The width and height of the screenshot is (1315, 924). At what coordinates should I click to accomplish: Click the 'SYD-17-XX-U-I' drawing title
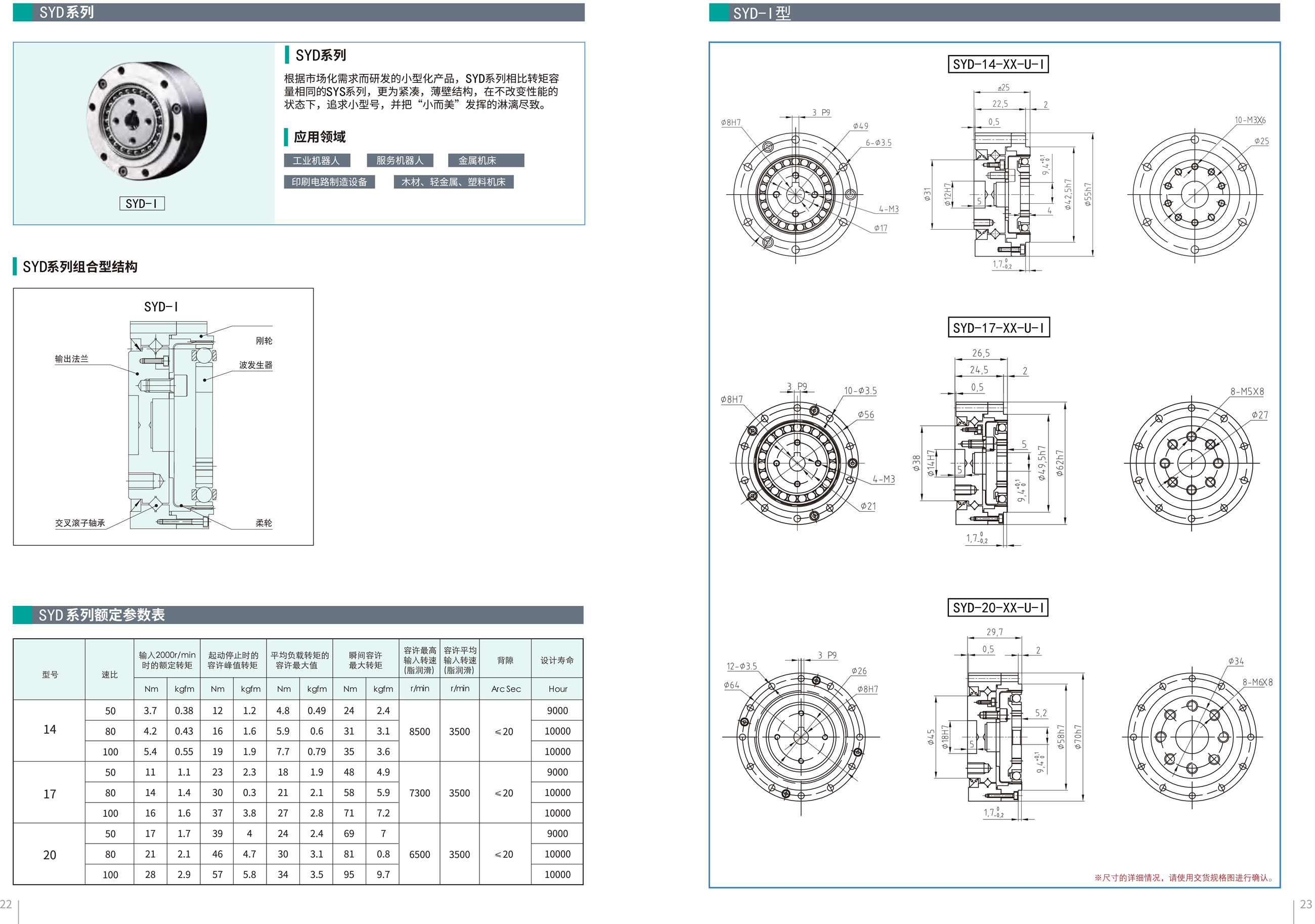coord(998,328)
